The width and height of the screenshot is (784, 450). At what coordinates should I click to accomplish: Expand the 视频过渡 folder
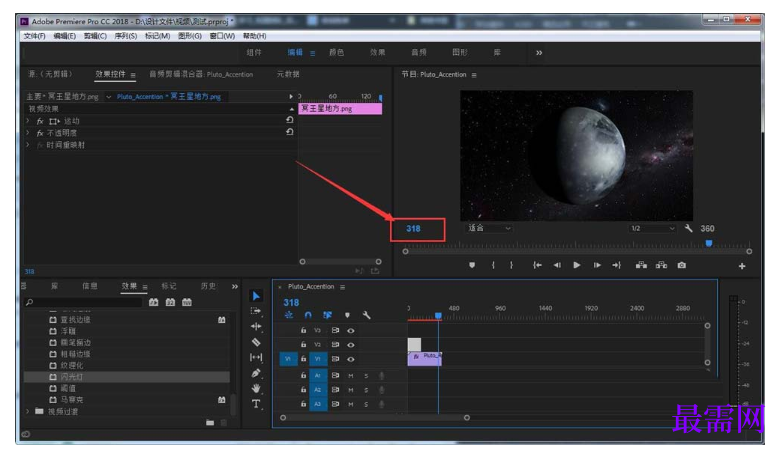(28, 411)
